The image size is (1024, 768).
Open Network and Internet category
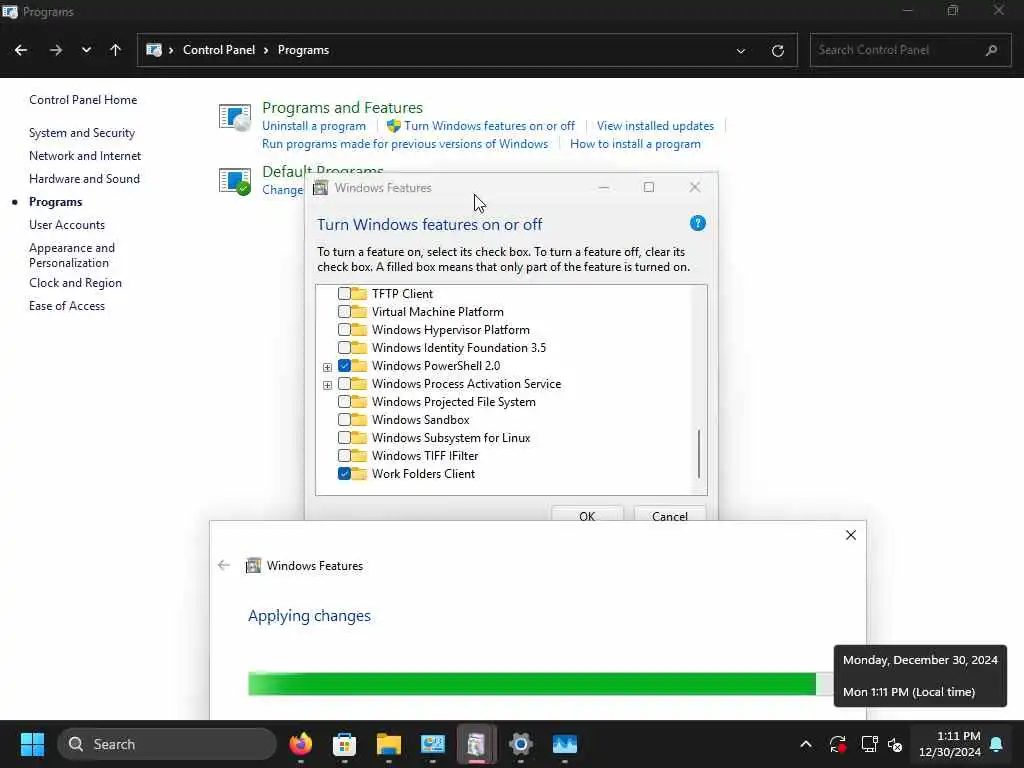[x=85, y=155]
